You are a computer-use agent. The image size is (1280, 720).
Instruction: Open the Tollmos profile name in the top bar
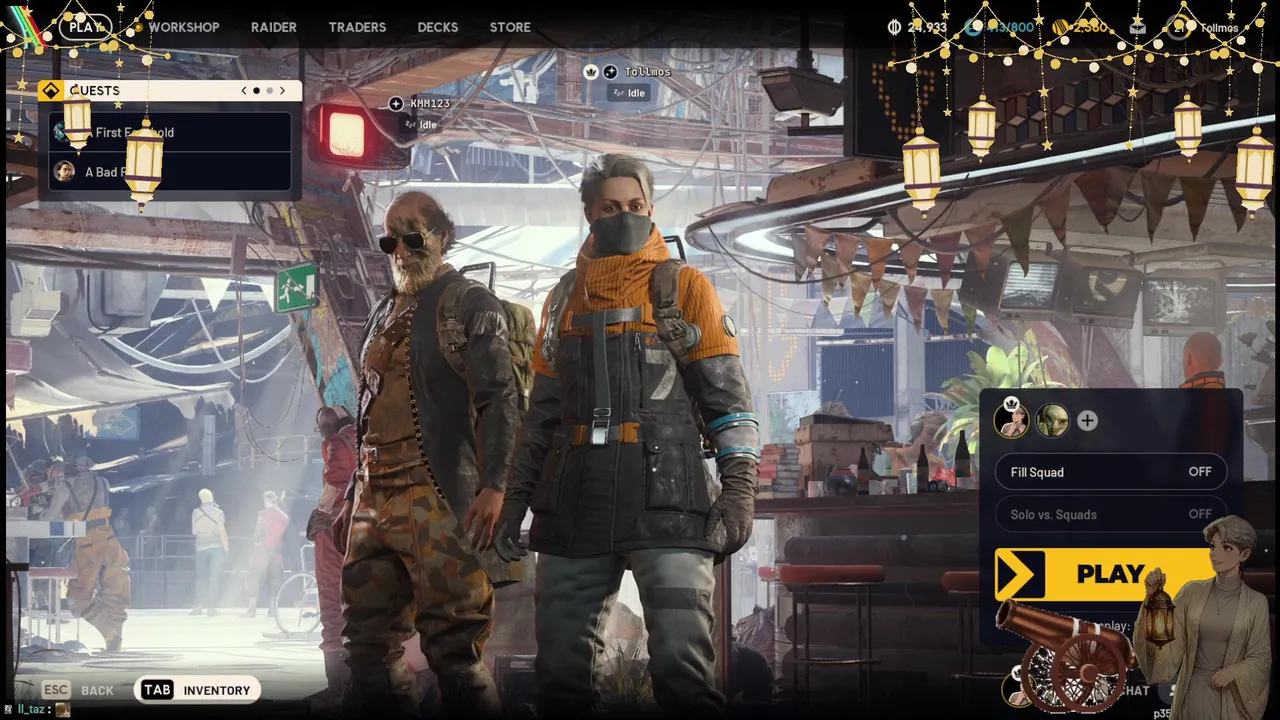click(1219, 28)
